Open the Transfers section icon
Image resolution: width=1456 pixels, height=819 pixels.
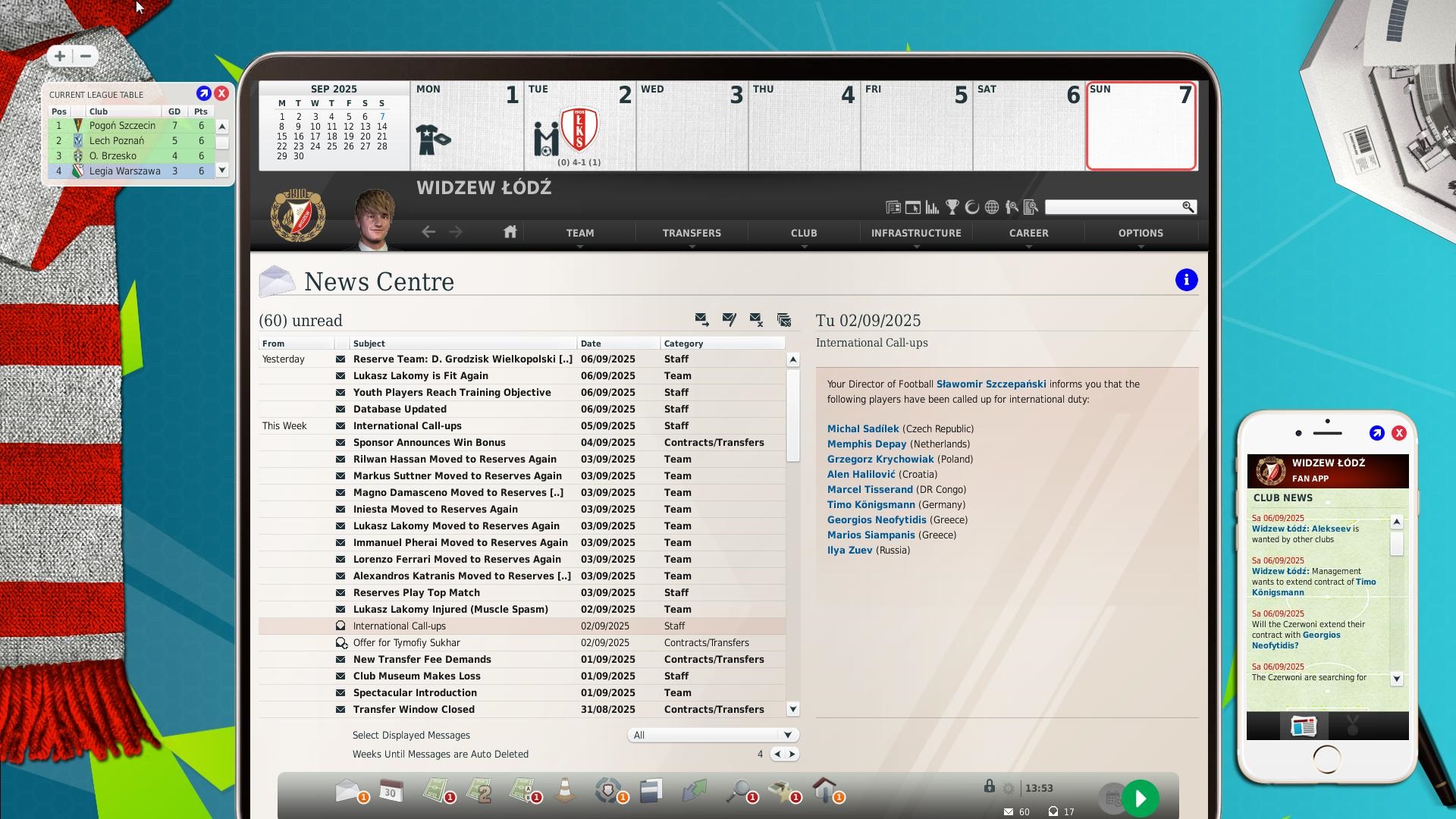coord(691,232)
